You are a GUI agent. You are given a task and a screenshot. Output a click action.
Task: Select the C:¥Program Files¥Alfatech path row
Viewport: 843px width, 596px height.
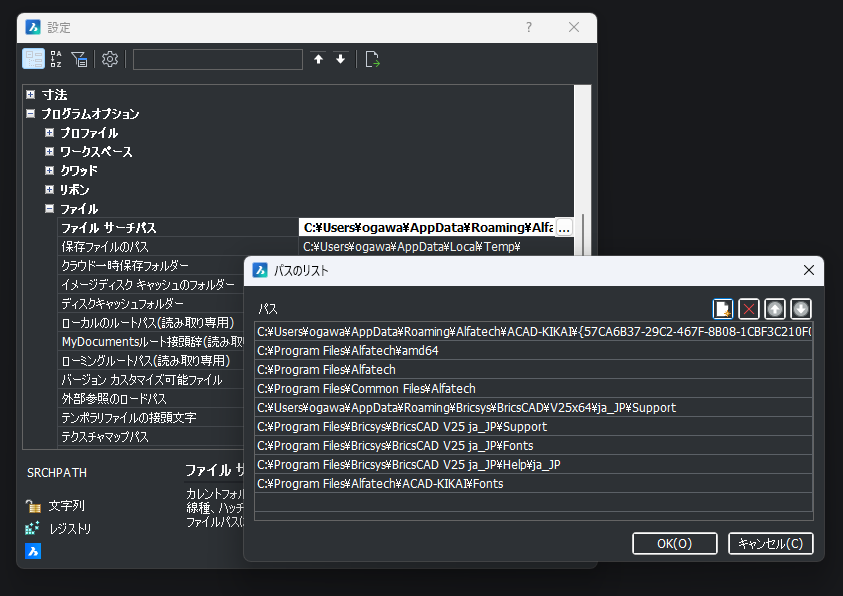pyautogui.click(x=533, y=370)
